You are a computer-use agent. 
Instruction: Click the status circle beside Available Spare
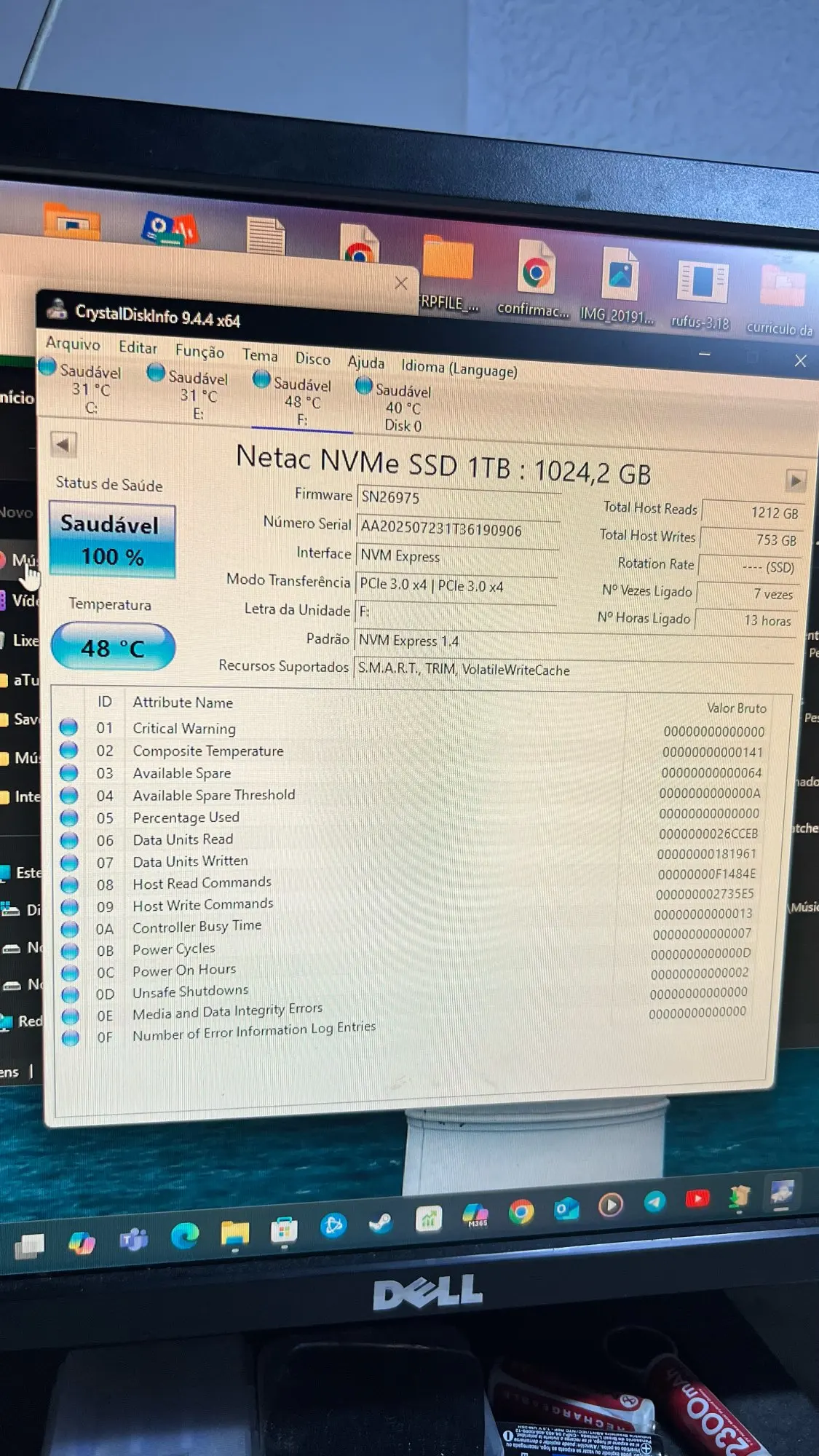69,772
